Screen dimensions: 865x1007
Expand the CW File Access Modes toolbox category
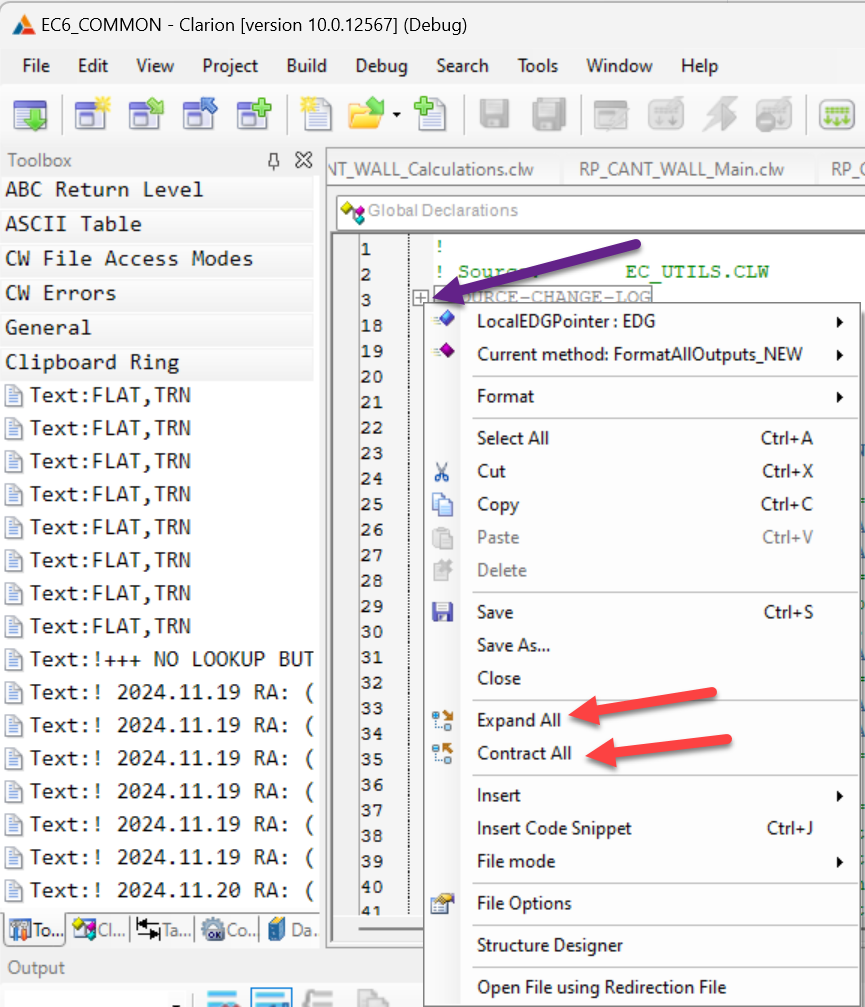(x=129, y=259)
